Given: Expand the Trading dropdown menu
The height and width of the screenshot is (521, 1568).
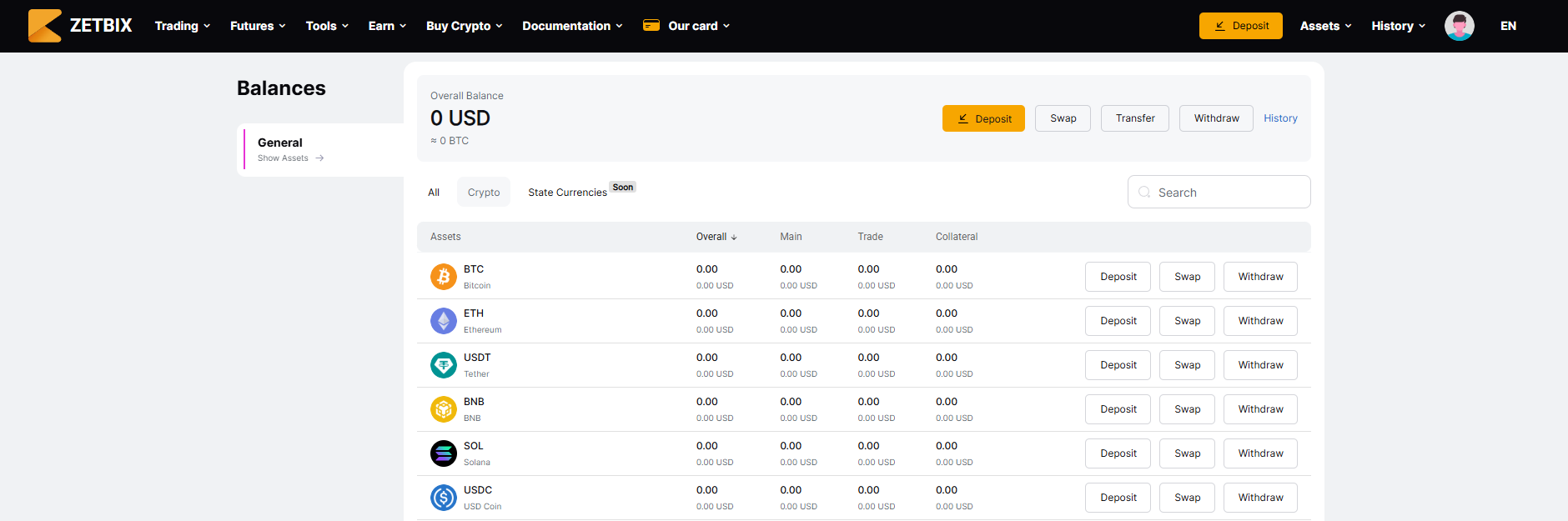Looking at the screenshot, I should pos(183,26).
